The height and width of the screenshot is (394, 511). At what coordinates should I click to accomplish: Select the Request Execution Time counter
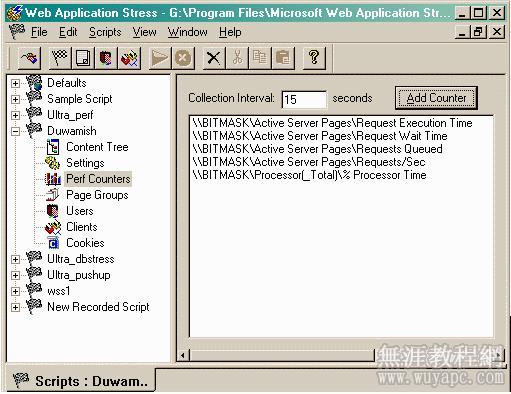click(332, 123)
